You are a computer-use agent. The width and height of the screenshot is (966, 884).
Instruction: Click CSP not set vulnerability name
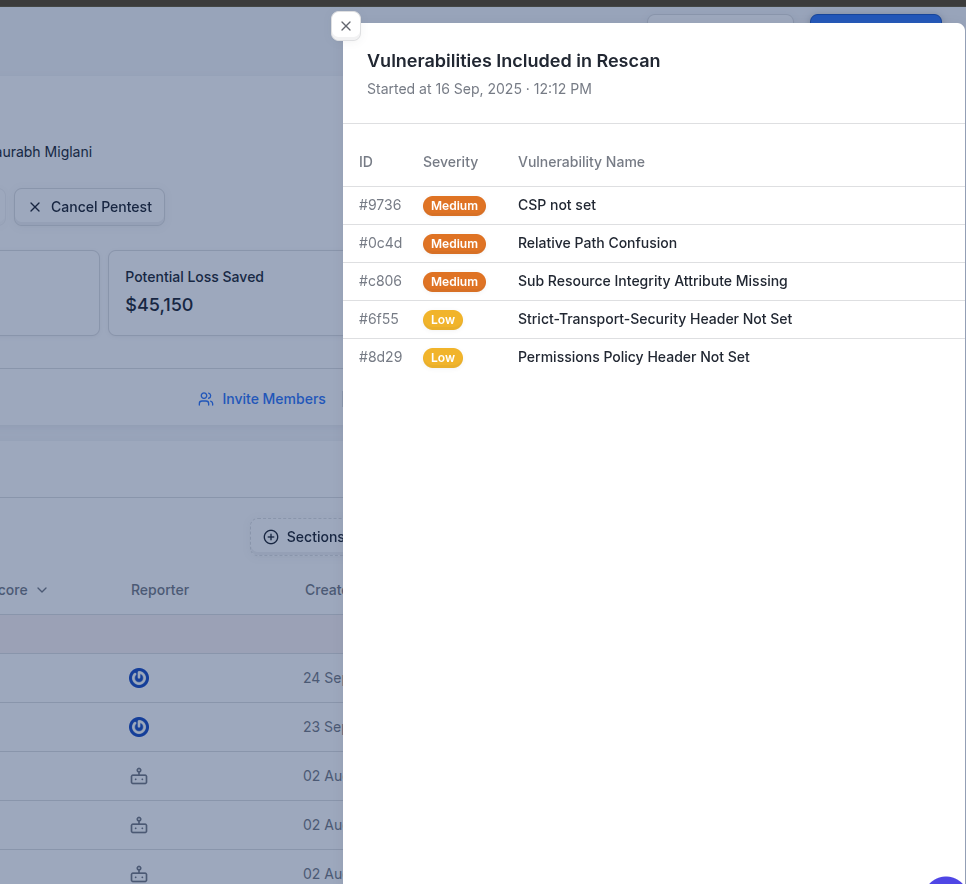pos(557,205)
